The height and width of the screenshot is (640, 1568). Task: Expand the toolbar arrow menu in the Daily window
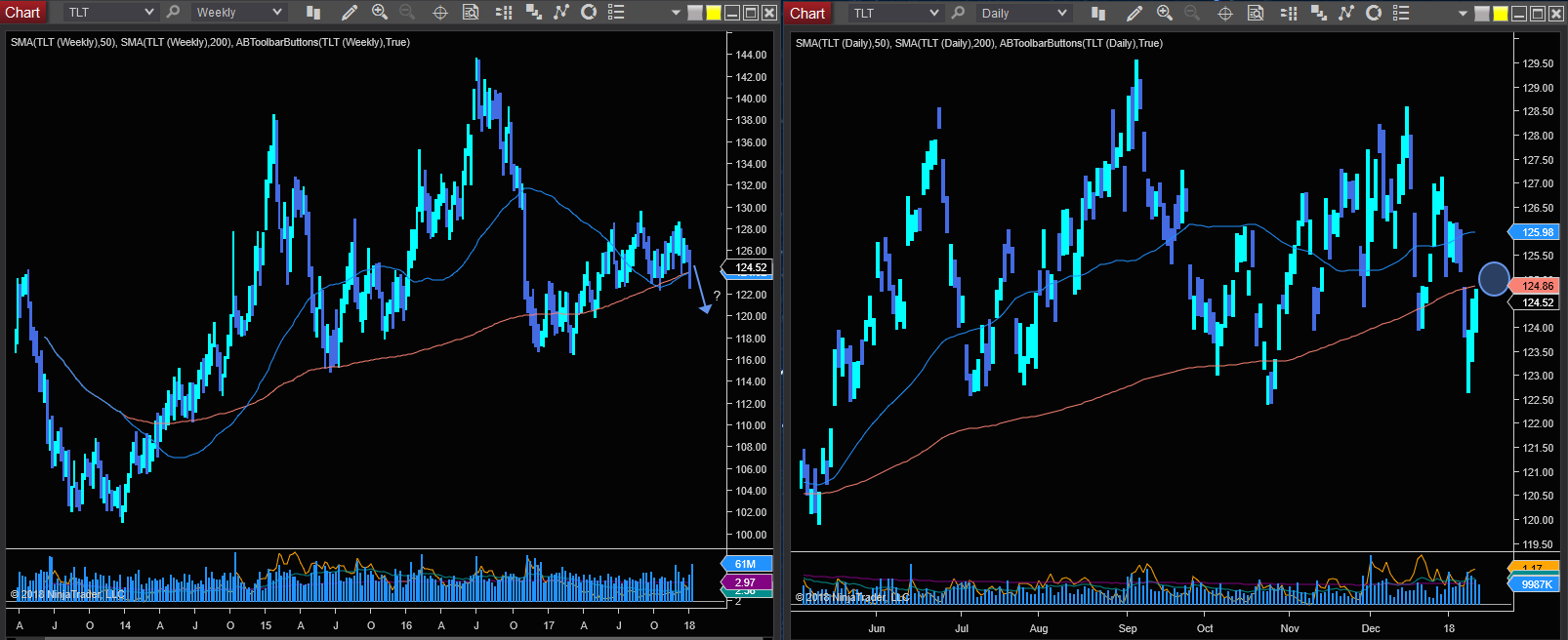point(1463,14)
